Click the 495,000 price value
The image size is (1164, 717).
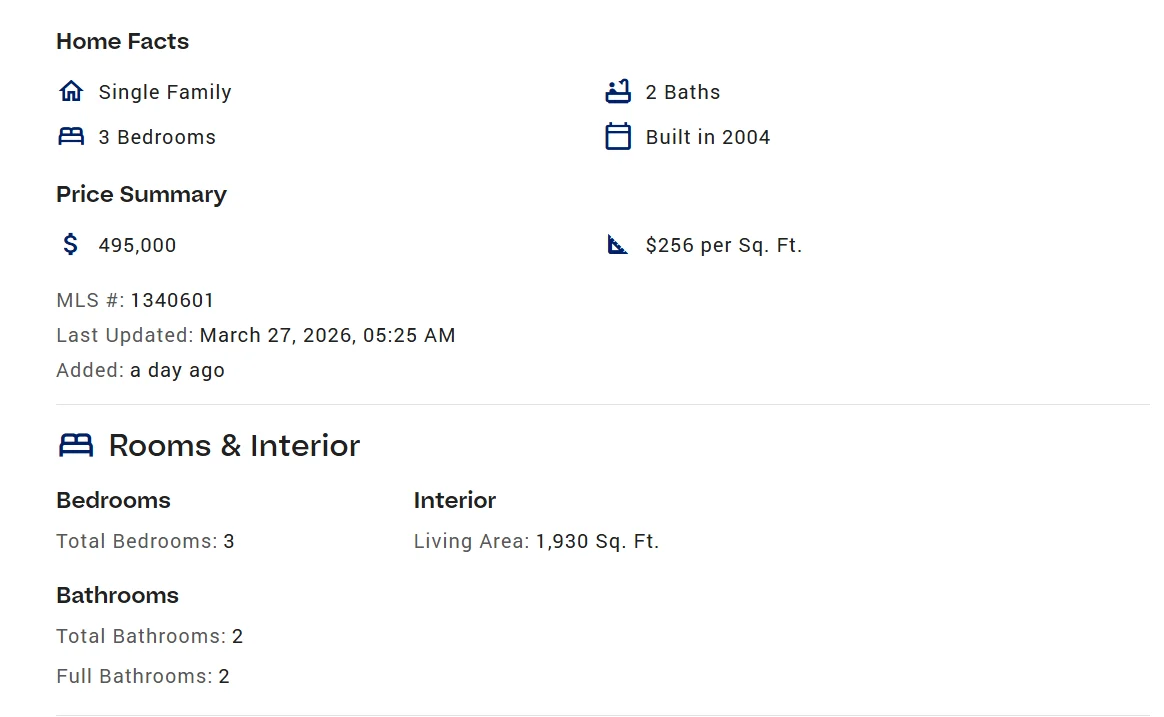coord(137,245)
